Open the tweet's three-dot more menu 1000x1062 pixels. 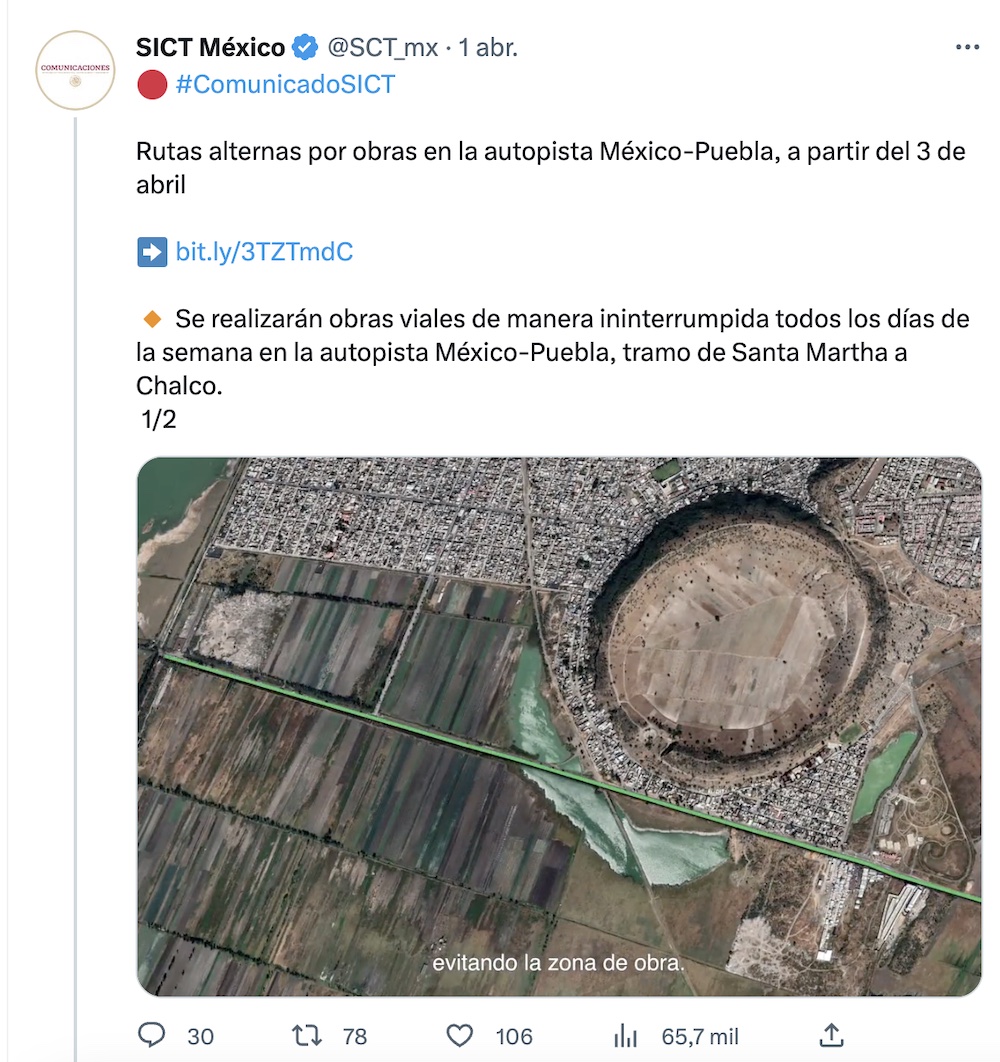[x=967, y=47]
